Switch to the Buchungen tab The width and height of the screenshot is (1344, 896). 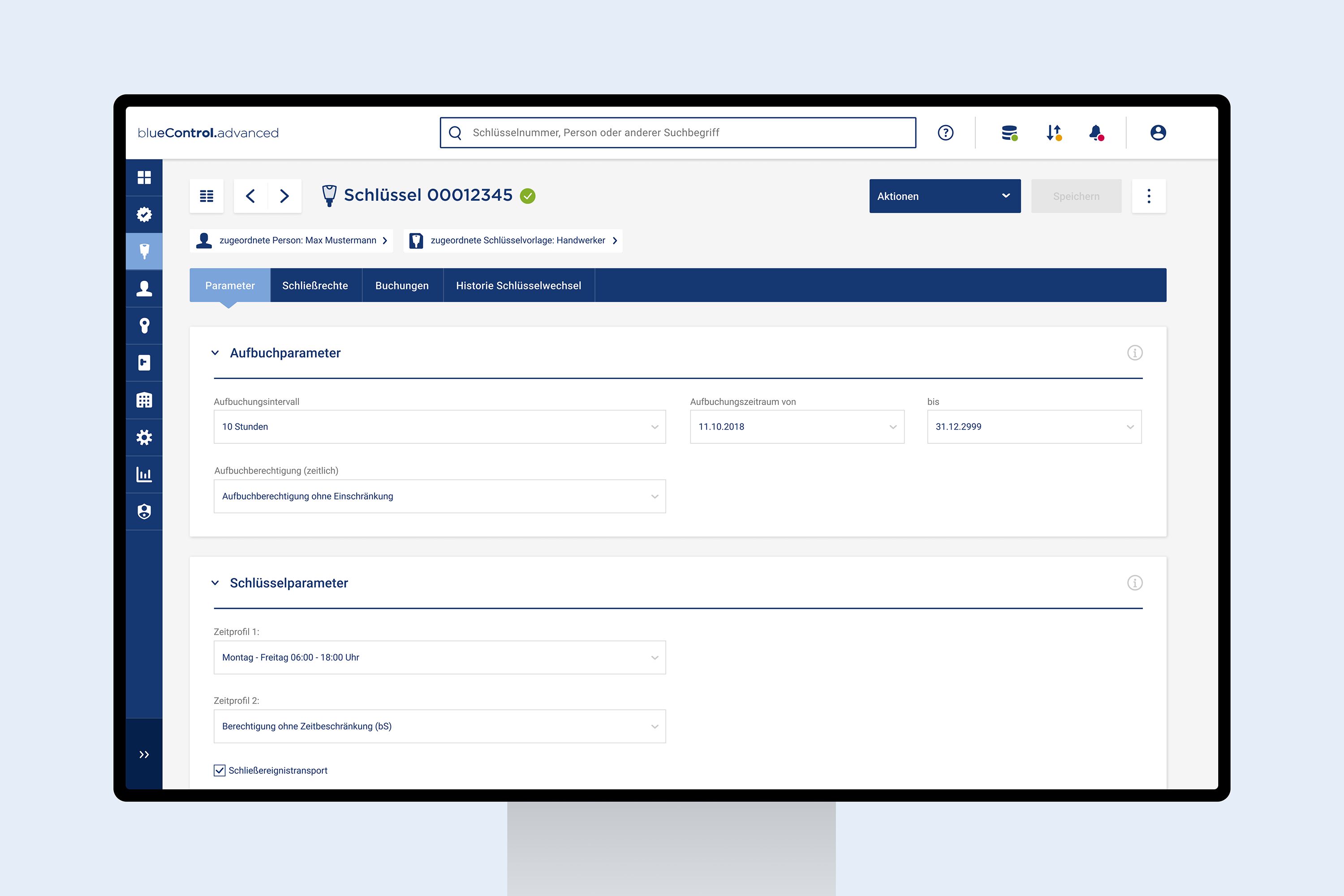[402, 285]
